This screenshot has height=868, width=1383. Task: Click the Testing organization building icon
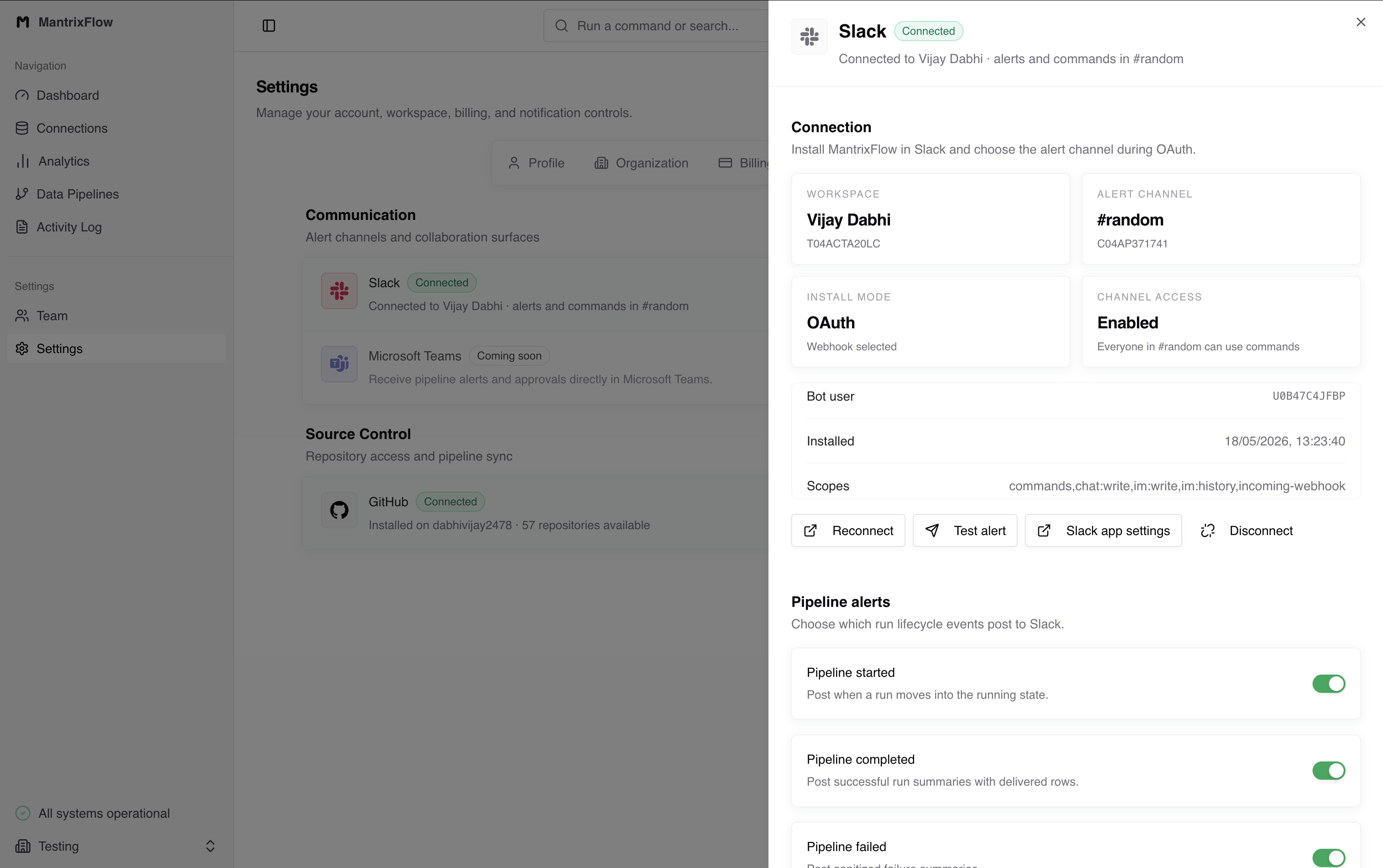[x=22, y=846]
